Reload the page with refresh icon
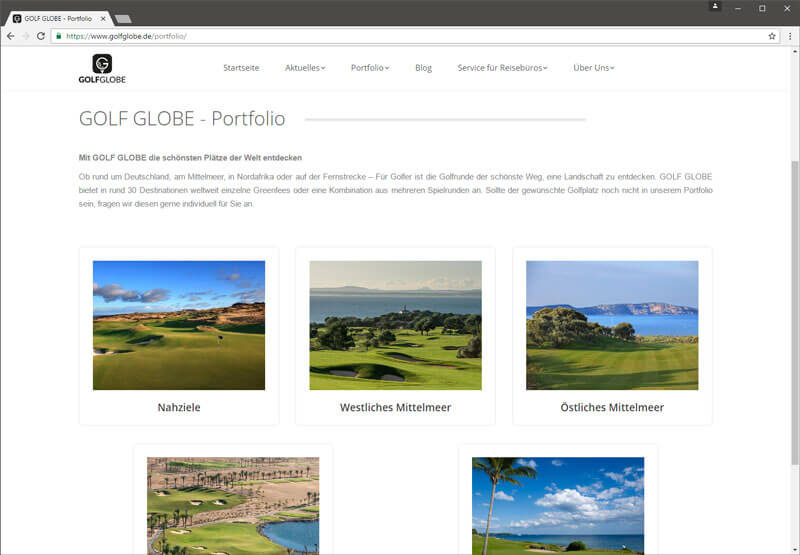The image size is (800, 555). coord(41,36)
